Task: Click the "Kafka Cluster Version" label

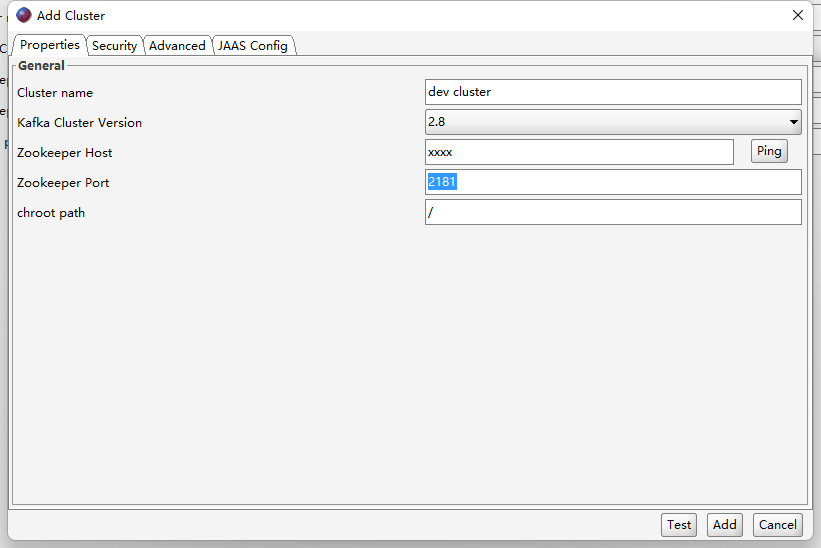Action: pos(79,123)
